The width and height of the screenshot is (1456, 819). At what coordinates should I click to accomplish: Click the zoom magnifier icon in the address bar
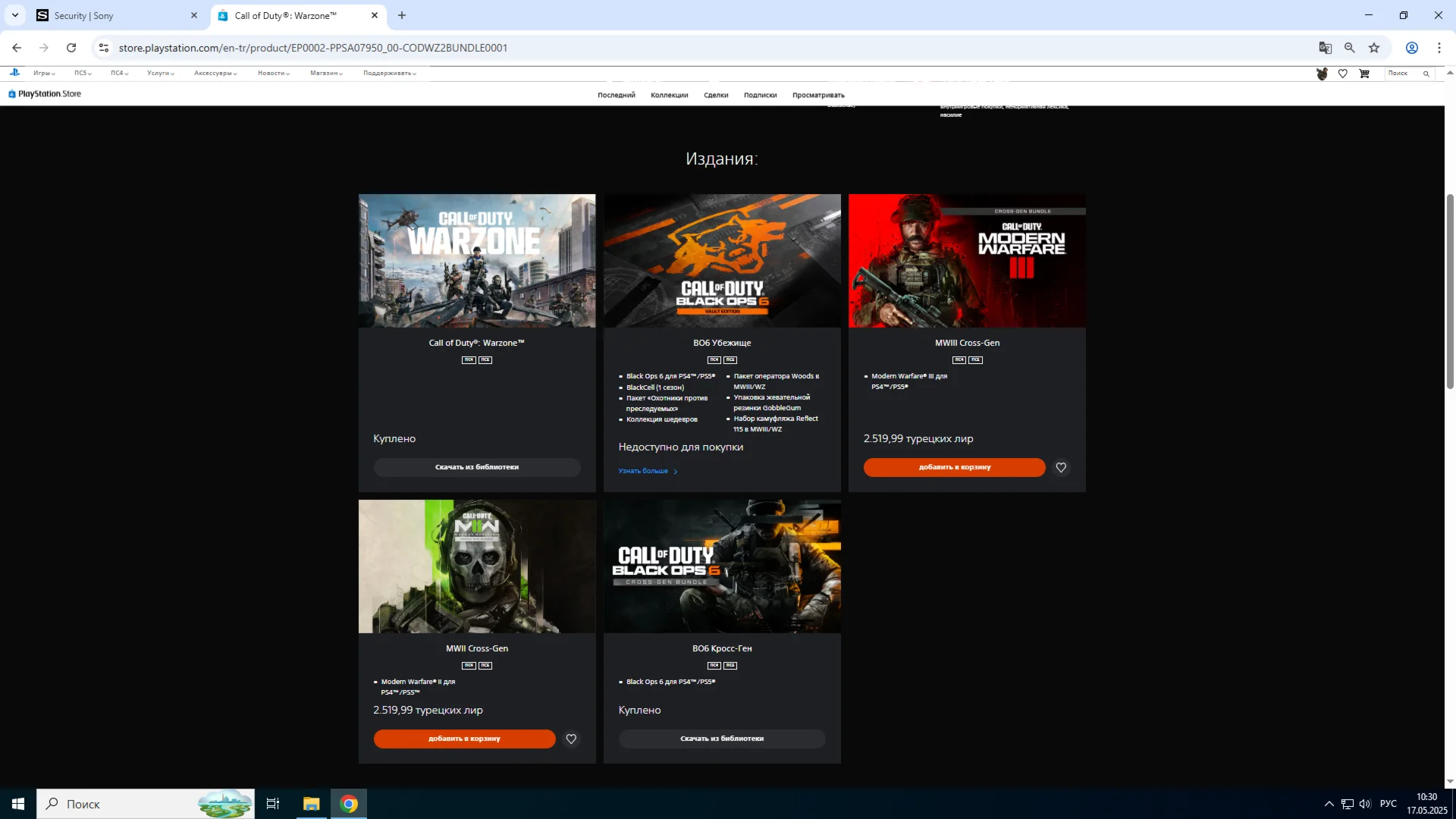1349,48
